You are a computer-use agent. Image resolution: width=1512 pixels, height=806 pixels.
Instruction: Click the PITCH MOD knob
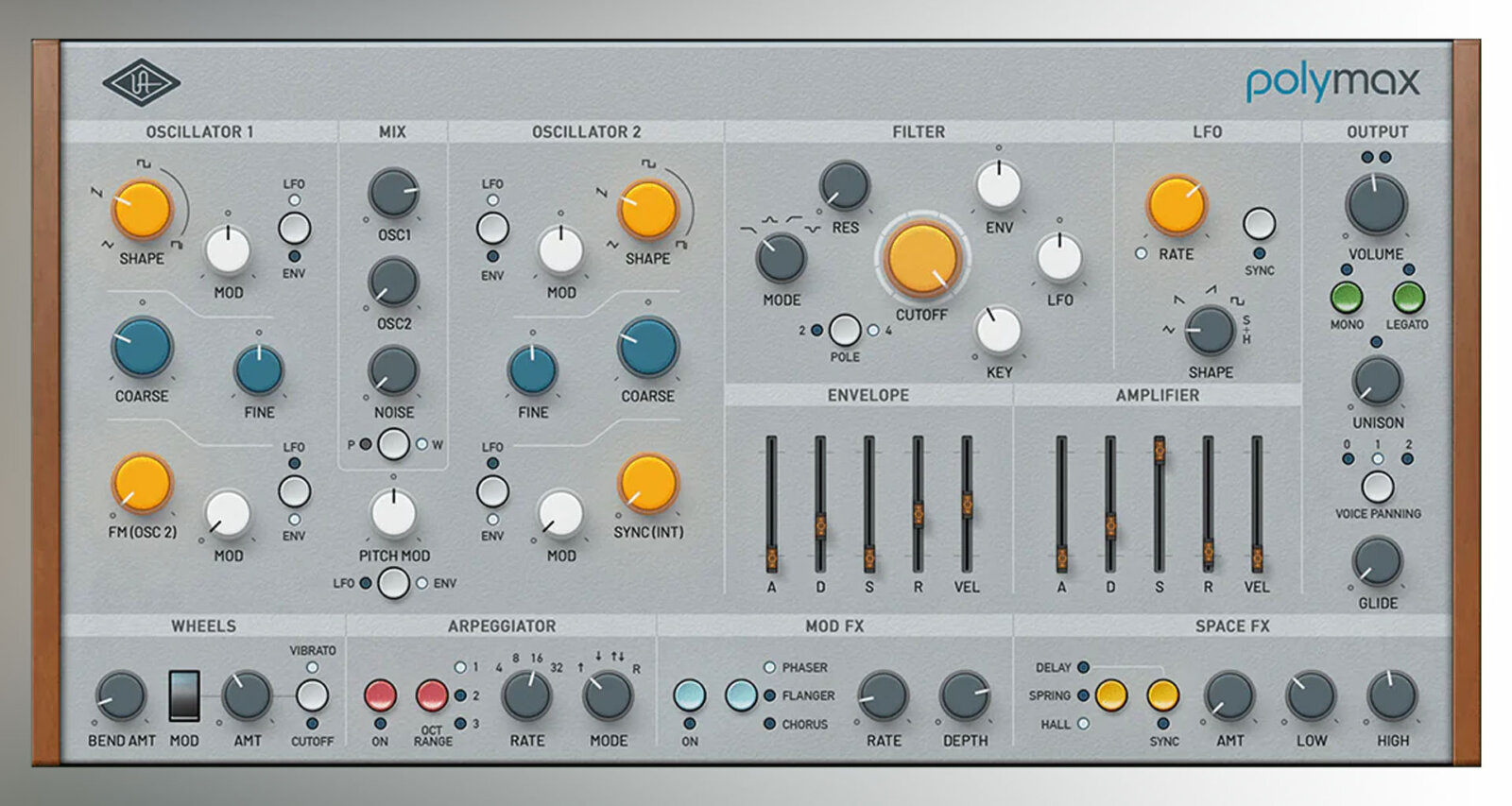point(393,513)
